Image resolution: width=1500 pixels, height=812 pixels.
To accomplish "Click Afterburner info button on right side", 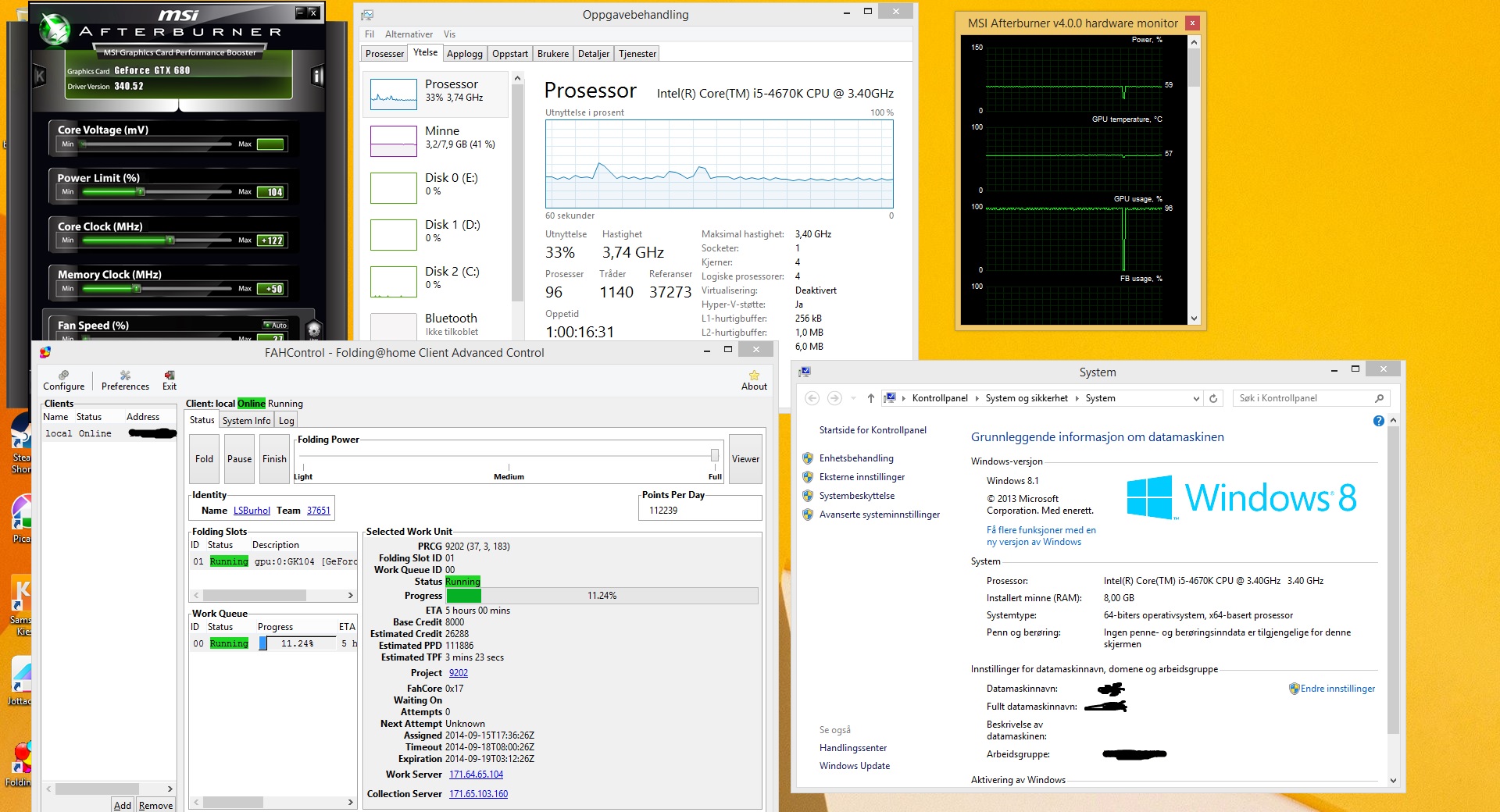I will [x=317, y=76].
